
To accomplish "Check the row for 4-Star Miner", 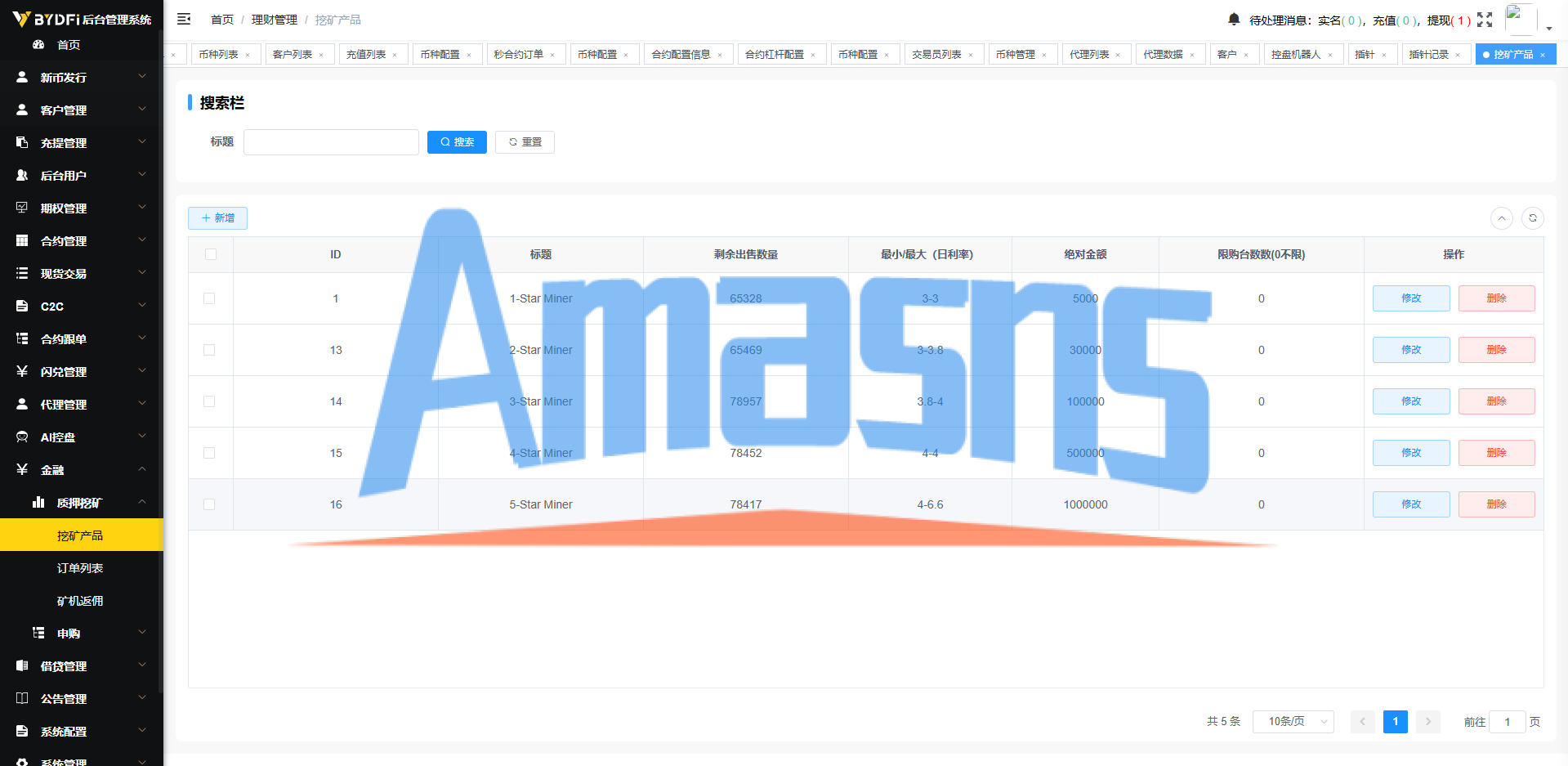I will [x=209, y=453].
